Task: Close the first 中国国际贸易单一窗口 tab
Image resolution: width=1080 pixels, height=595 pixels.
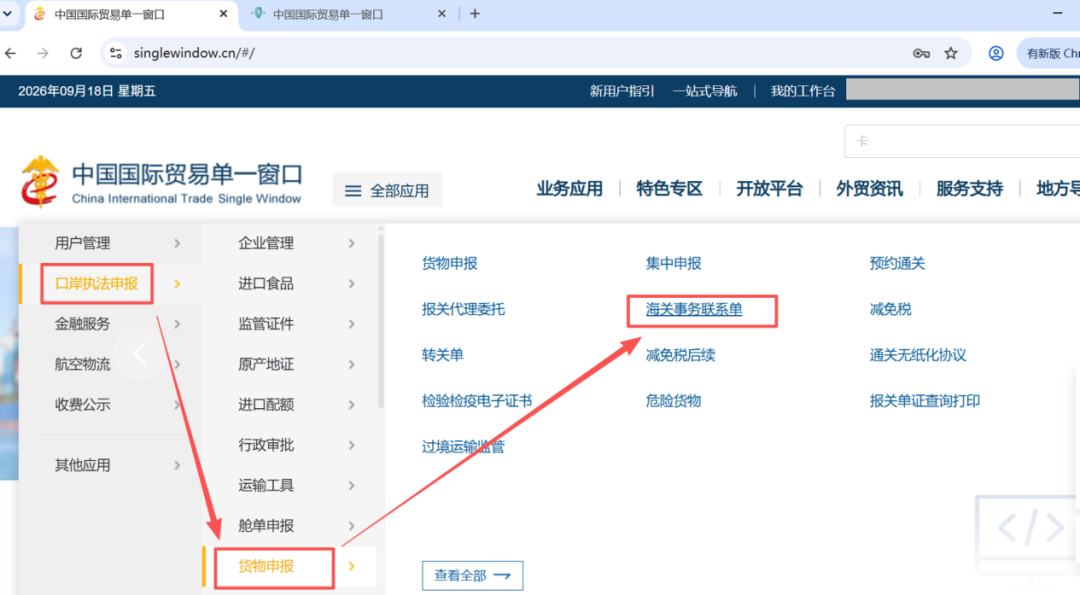Action: point(223,14)
